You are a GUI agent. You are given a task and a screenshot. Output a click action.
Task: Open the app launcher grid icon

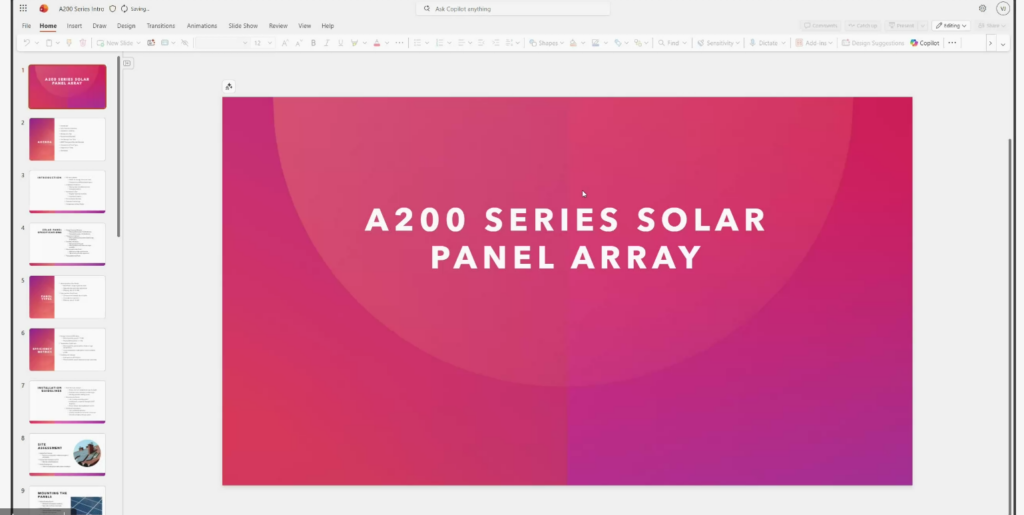[23, 8]
